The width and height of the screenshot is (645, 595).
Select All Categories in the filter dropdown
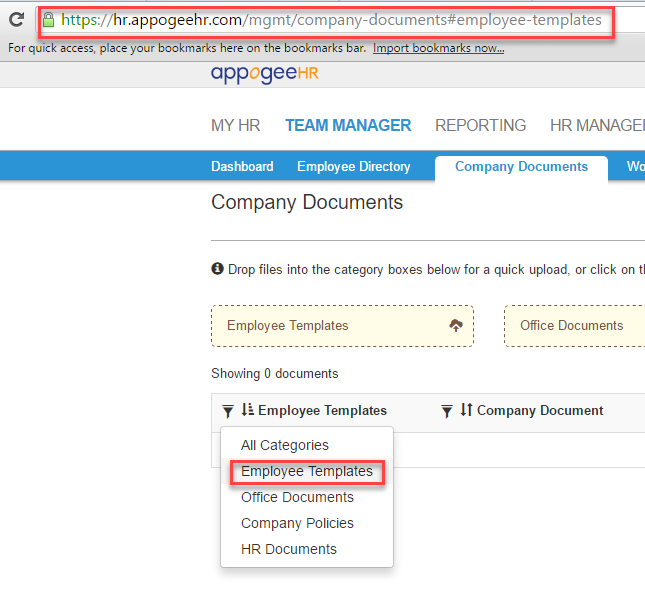(x=285, y=445)
